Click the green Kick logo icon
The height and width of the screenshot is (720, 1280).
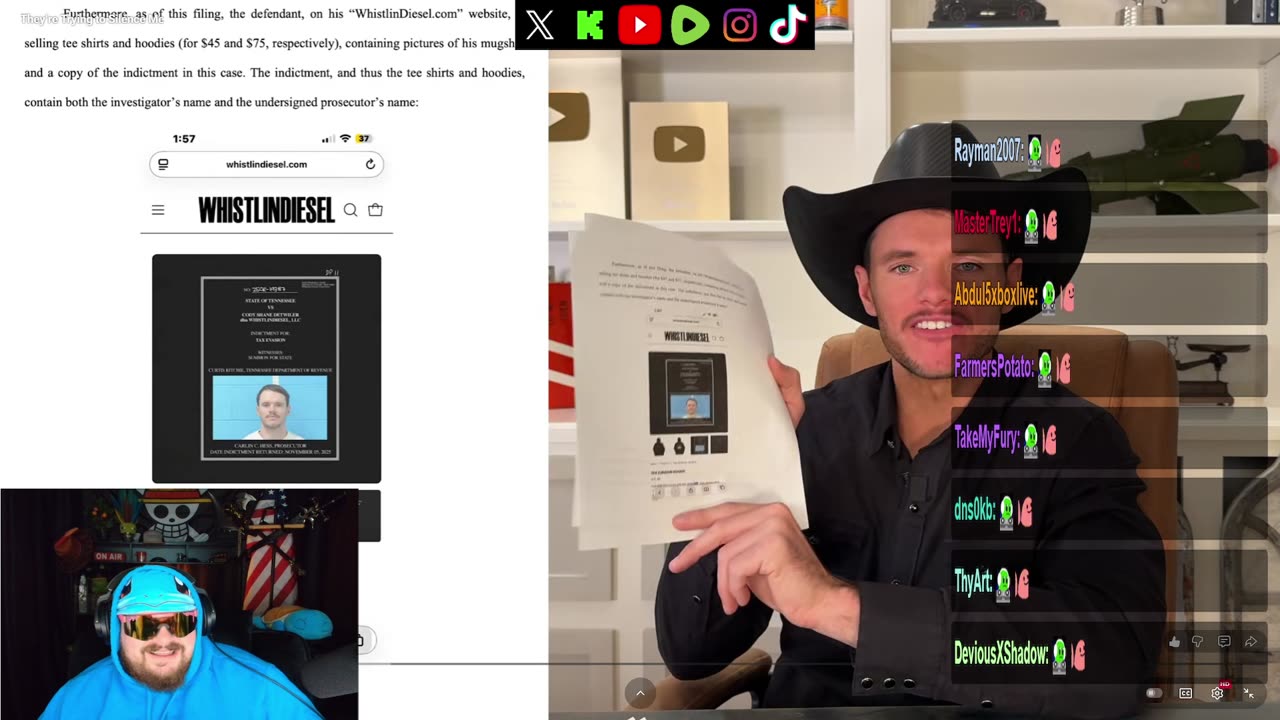(x=590, y=25)
